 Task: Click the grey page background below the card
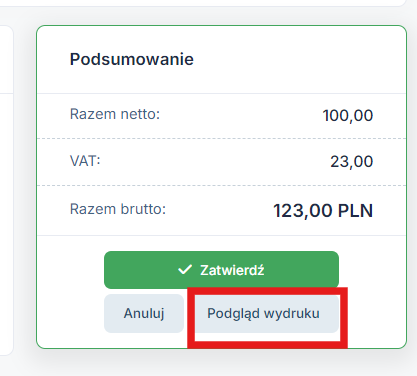[208, 365]
